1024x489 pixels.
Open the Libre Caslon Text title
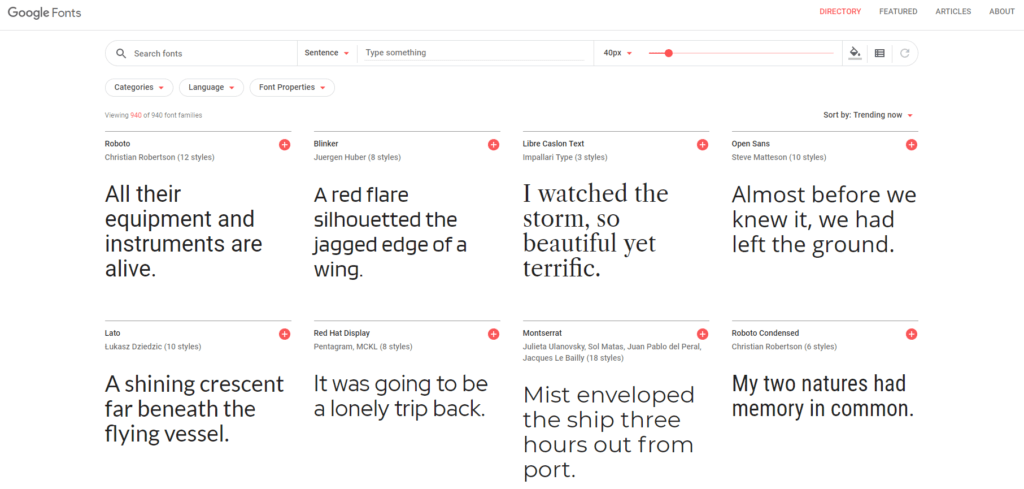[553, 144]
